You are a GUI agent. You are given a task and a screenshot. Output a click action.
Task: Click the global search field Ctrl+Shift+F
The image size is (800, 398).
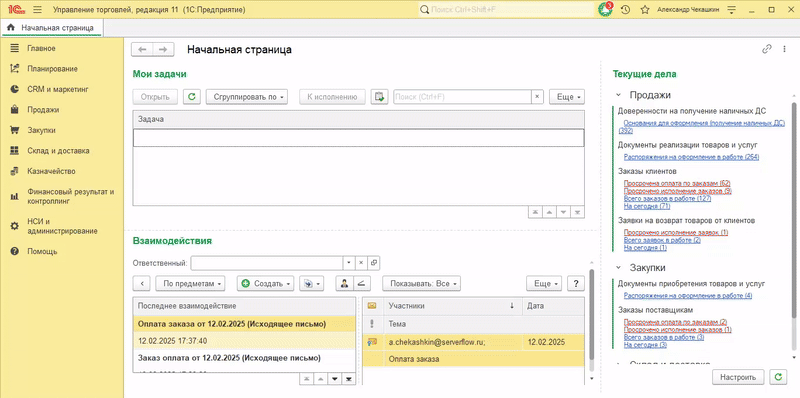507,10
